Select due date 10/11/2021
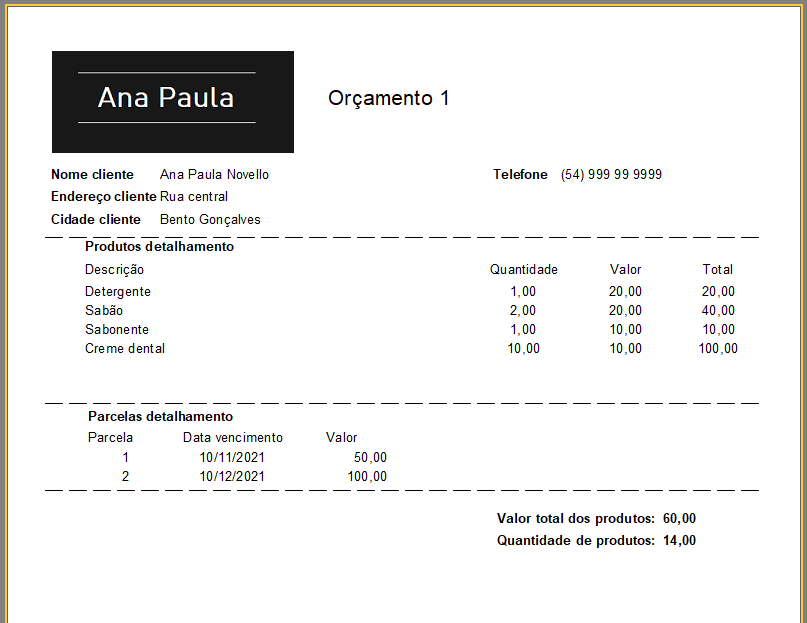807x623 pixels. [232, 457]
